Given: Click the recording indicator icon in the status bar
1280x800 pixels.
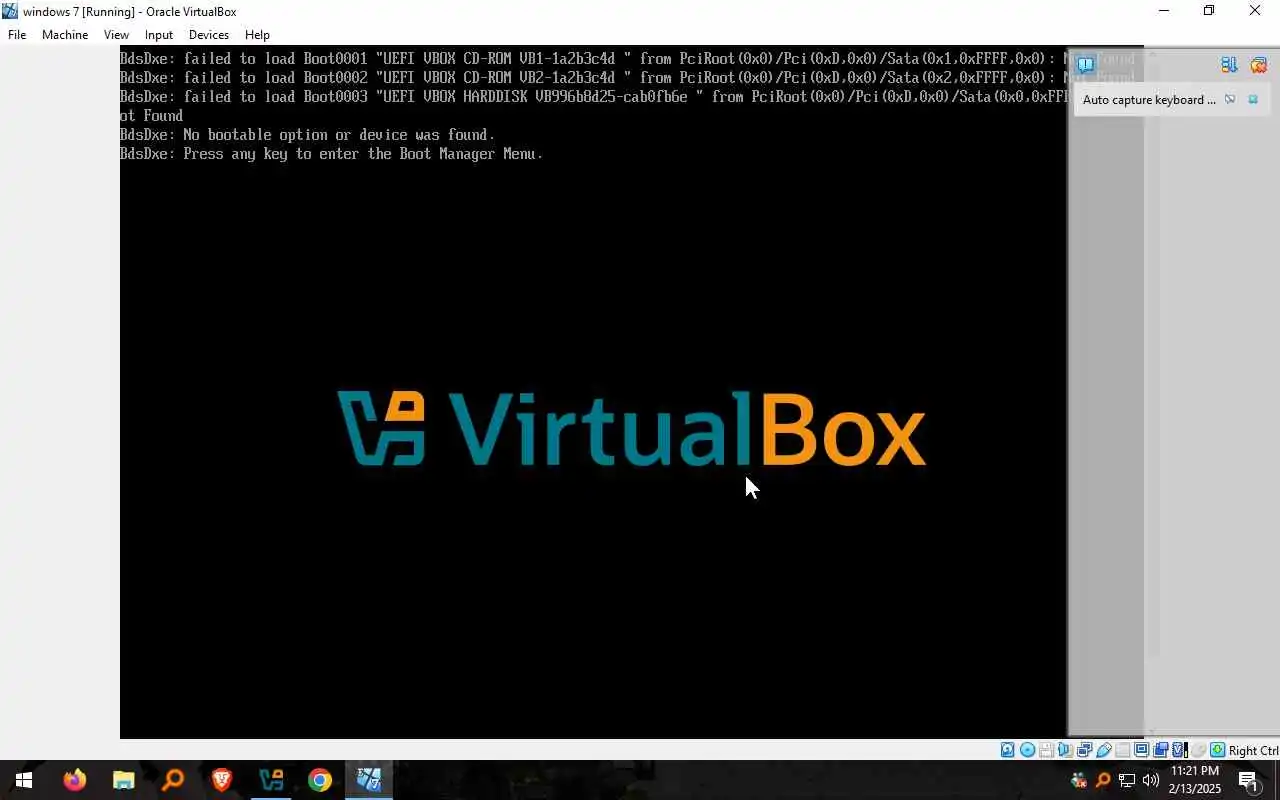Looking at the screenshot, I should pos(1161,750).
